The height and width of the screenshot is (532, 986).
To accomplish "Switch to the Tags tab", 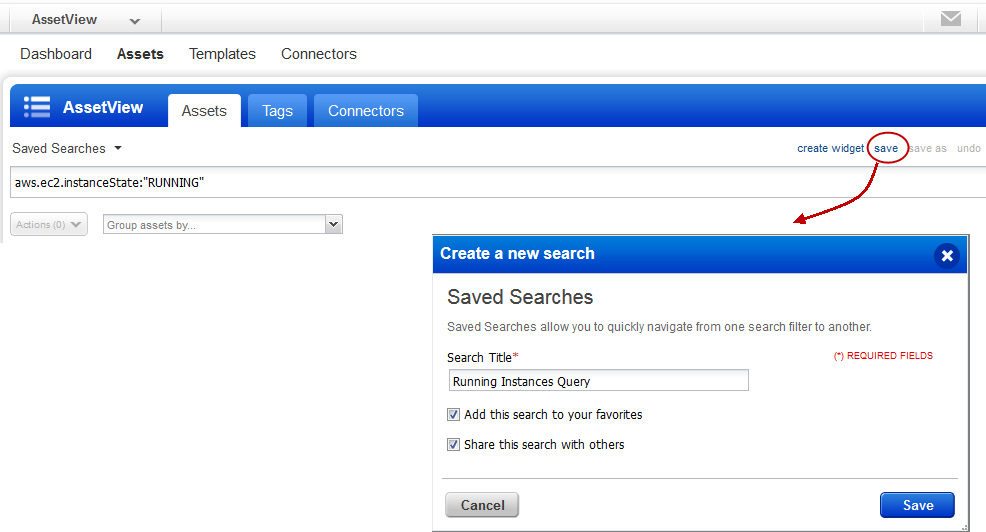I will pos(277,111).
